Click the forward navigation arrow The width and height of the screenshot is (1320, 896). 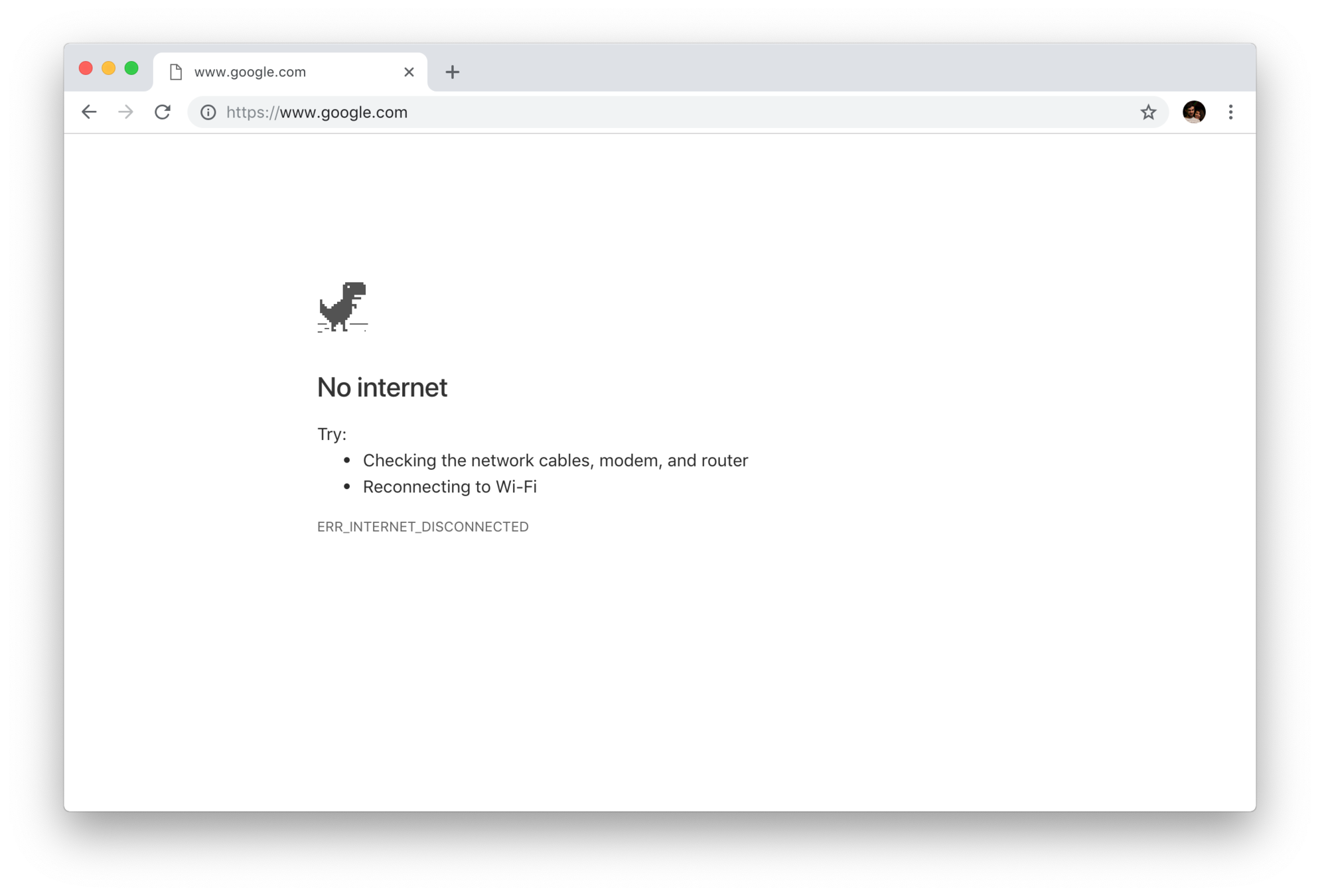click(x=125, y=112)
